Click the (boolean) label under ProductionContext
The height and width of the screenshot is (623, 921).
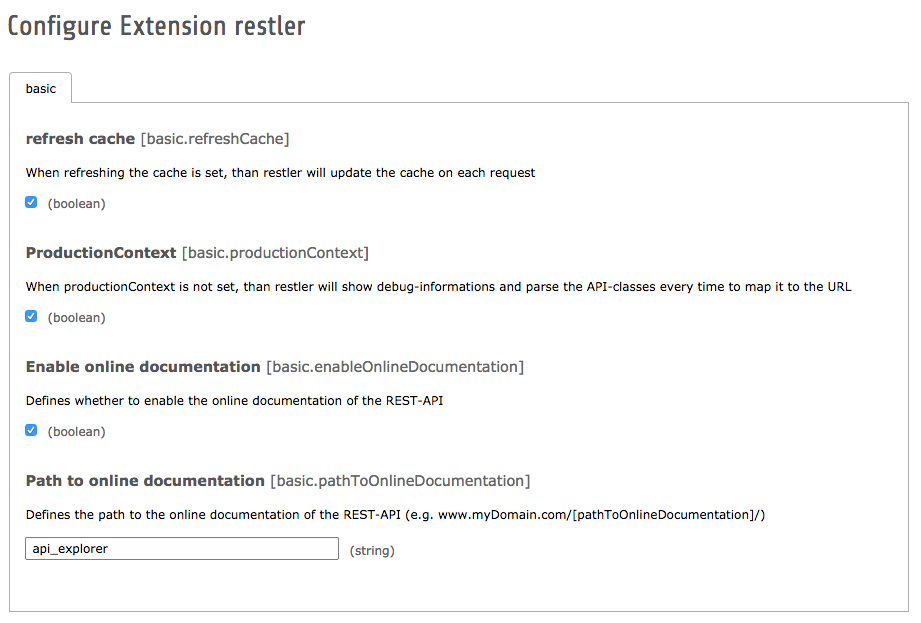[76, 317]
